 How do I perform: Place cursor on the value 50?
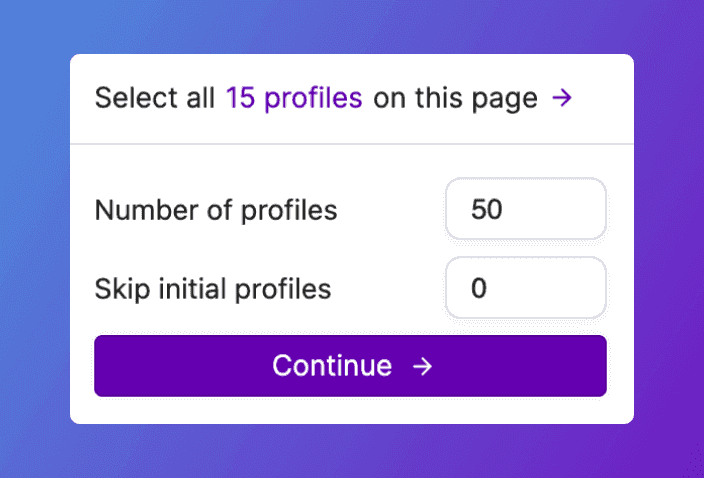(486, 209)
